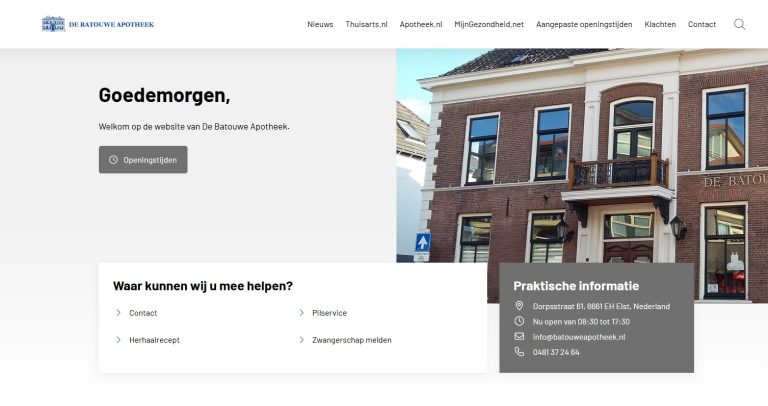This screenshot has height=406, width=768.
Task: Click the map pin address icon
Action: coord(519,306)
